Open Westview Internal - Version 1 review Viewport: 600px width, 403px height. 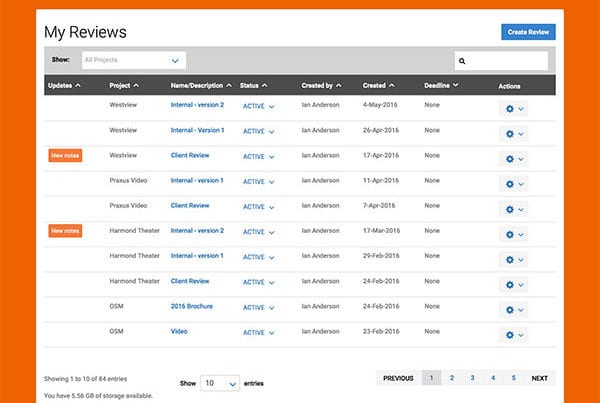coord(197,130)
